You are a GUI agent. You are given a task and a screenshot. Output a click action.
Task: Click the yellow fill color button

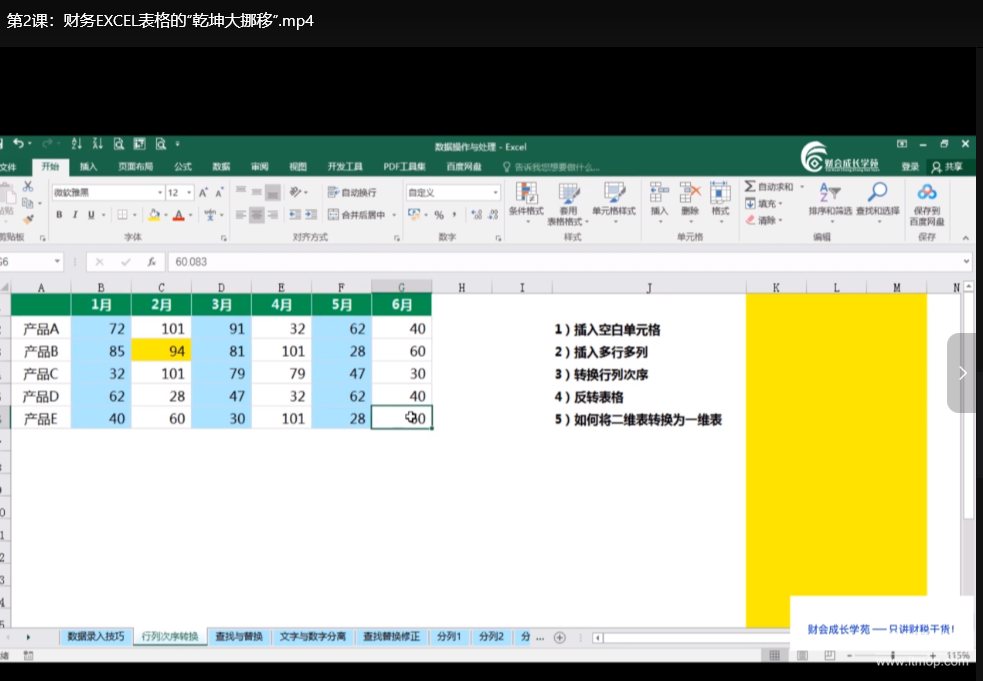[x=154, y=214]
